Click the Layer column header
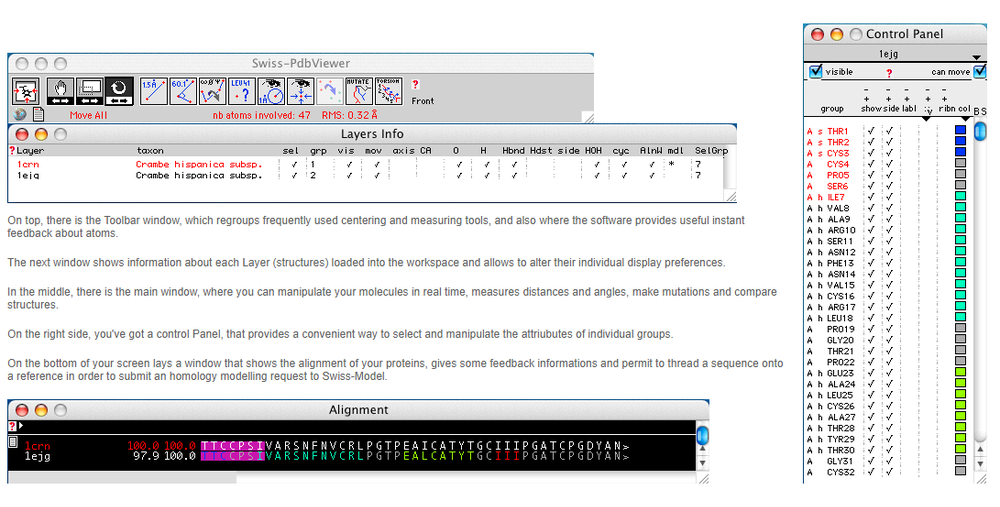 [30, 151]
